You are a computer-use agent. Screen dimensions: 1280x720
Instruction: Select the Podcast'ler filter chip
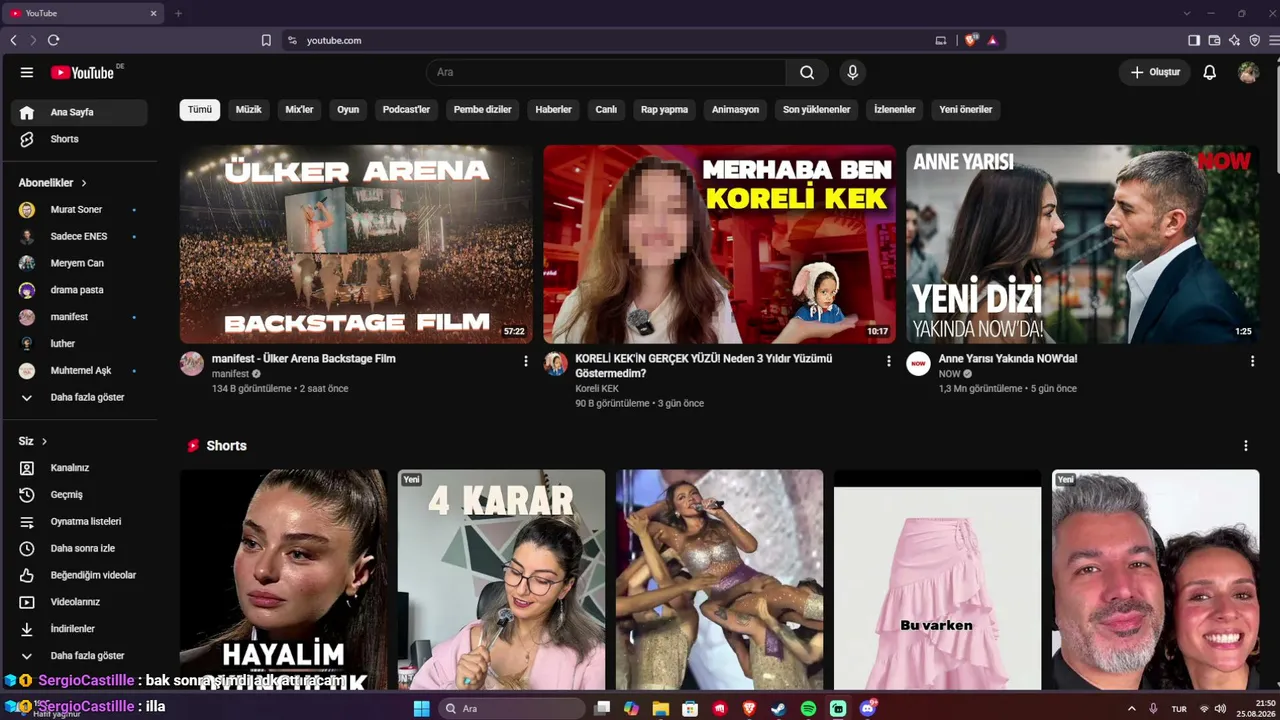(406, 110)
